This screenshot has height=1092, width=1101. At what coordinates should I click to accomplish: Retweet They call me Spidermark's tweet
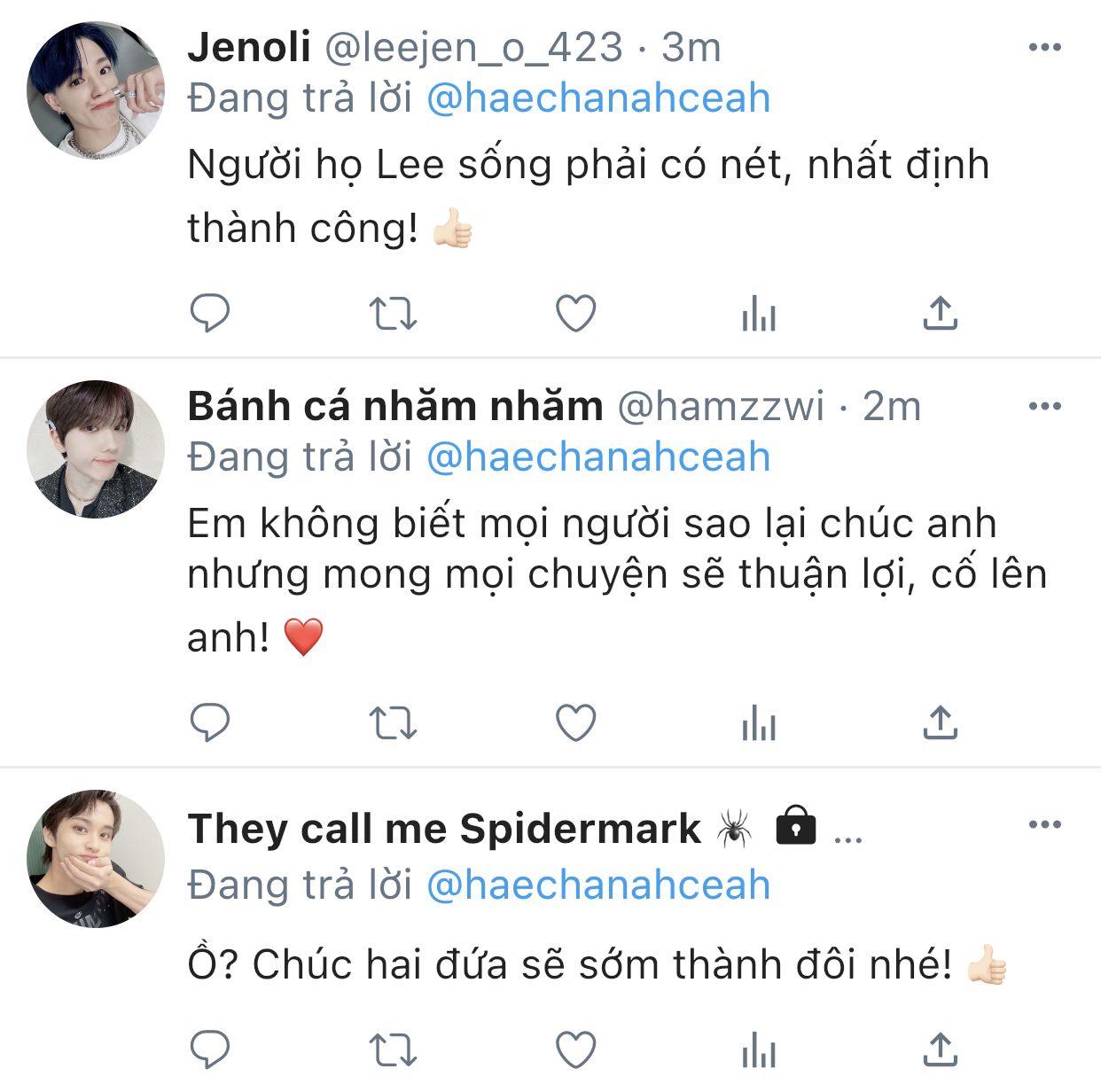click(393, 1050)
